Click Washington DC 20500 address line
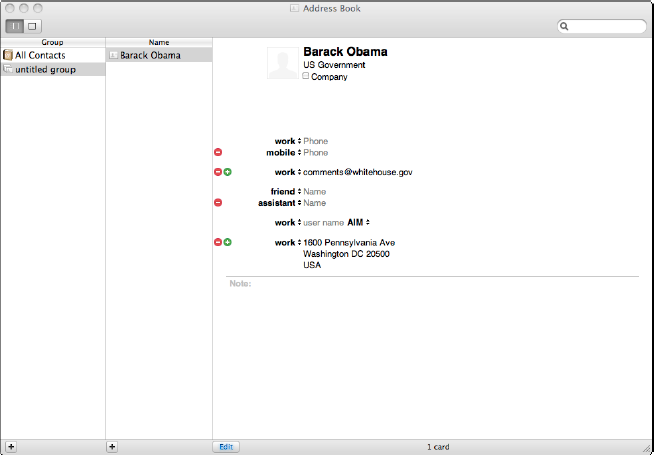The width and height of the screenshot is (654, 456). [x=346, y=254]
